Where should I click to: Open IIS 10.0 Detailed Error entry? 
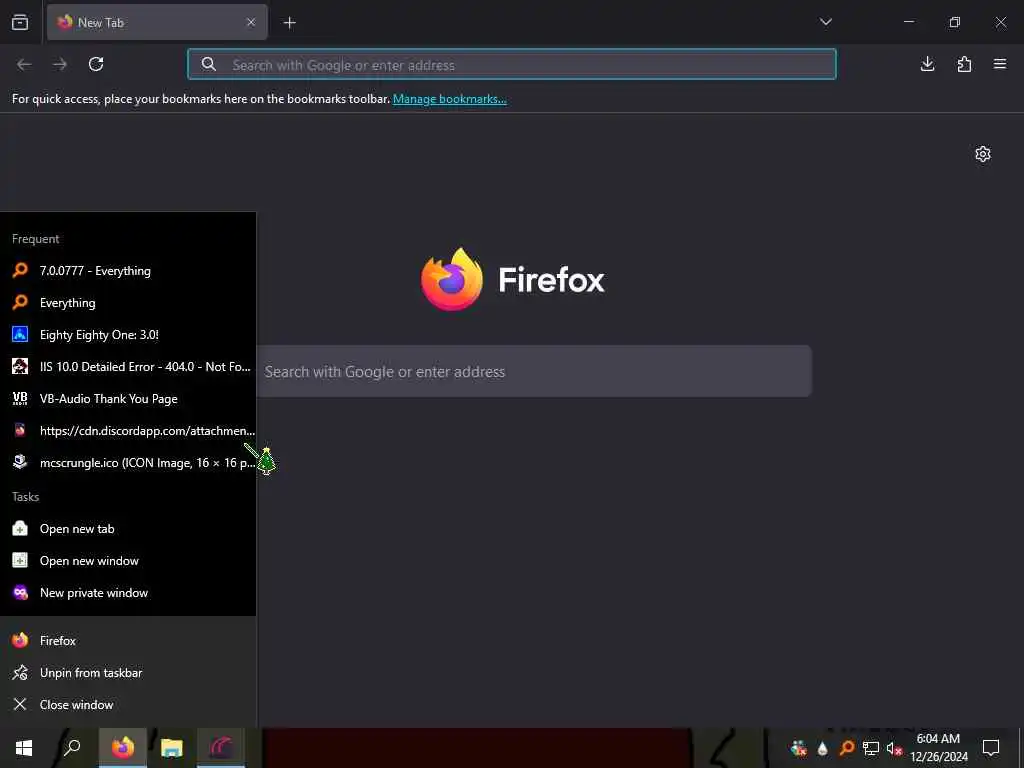pos(128,366)
